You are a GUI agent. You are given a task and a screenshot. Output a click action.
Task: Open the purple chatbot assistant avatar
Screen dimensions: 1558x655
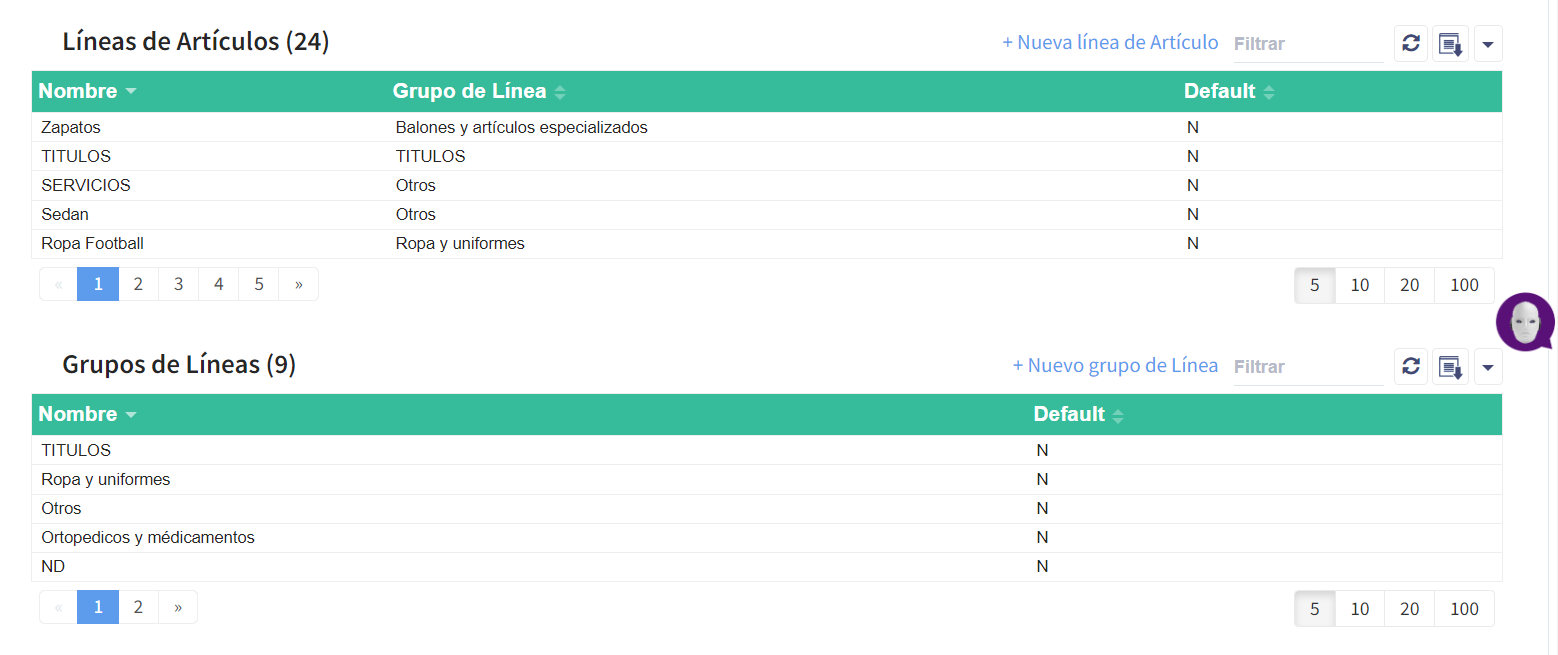[1524, 322]
